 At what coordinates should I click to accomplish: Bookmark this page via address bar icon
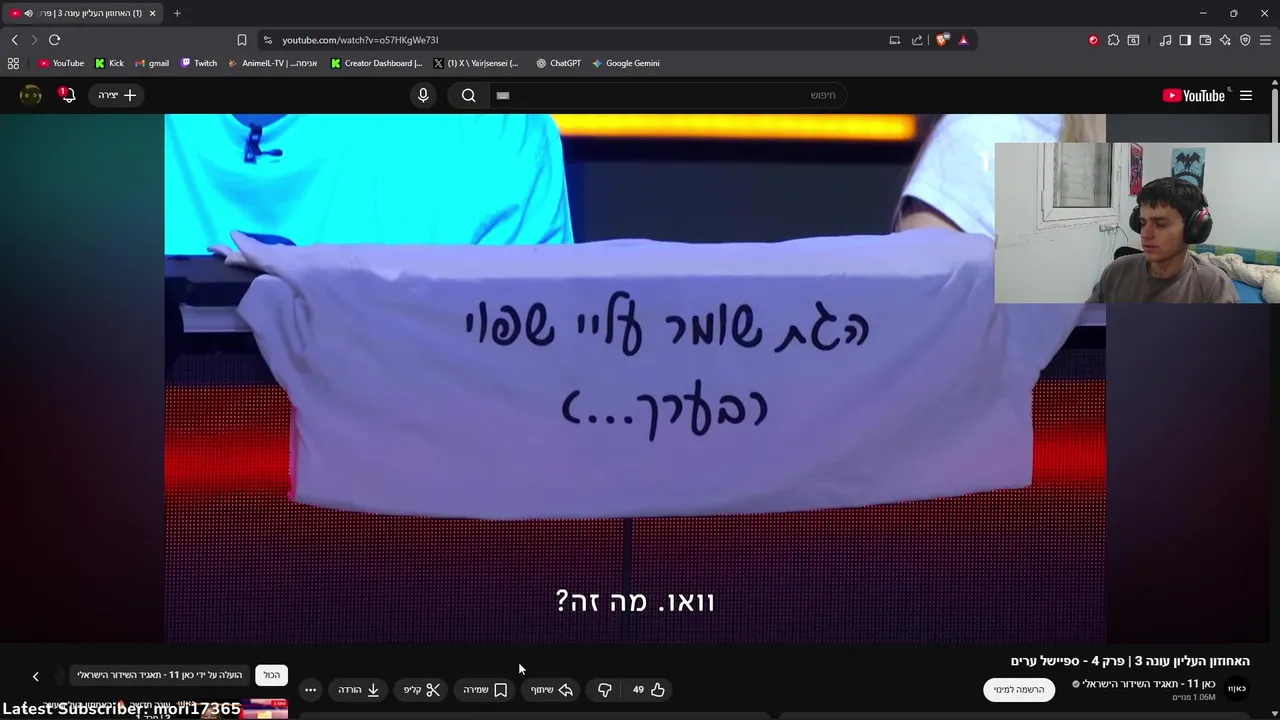[241, 40]
